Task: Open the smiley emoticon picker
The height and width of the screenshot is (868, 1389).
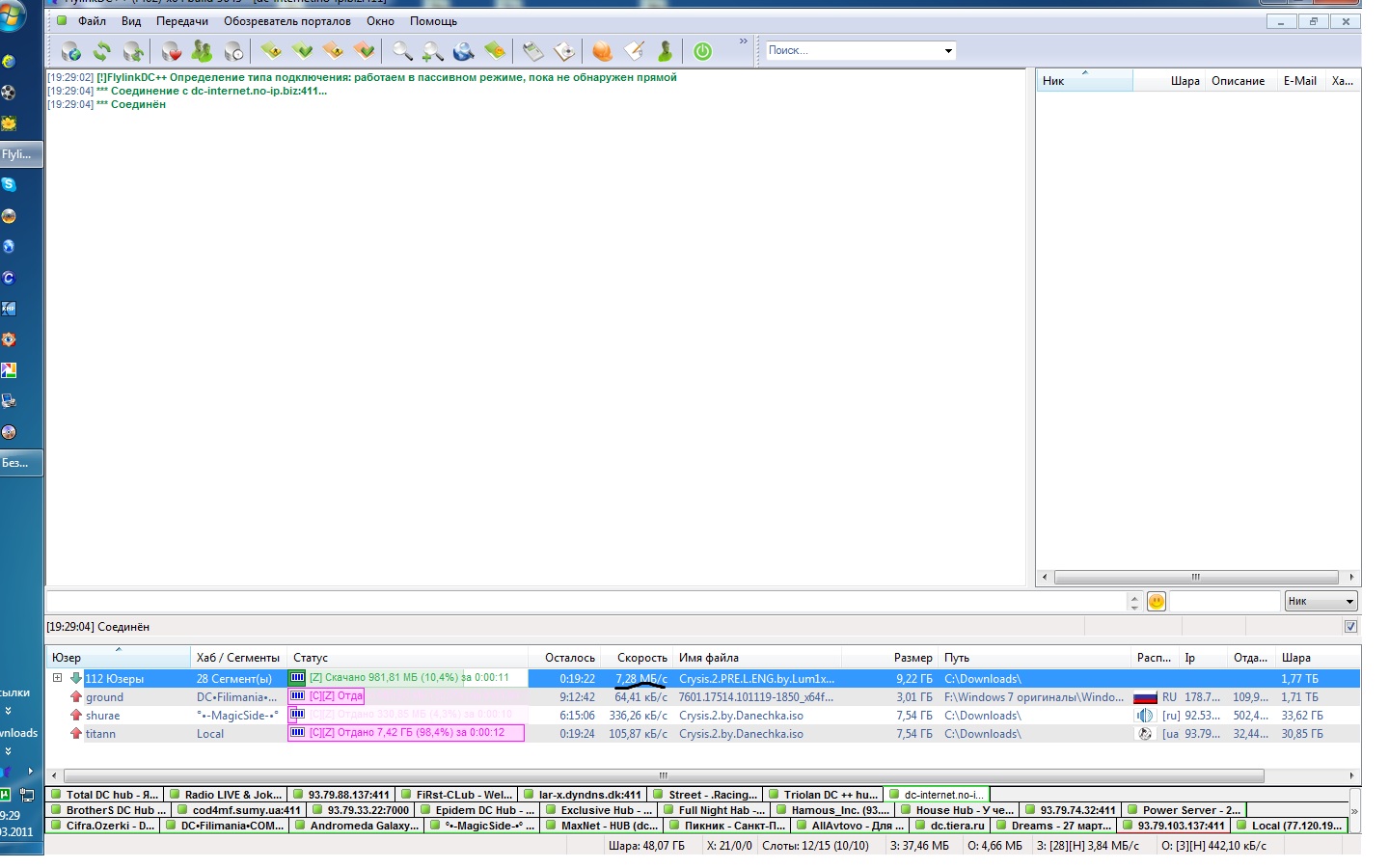Action: point(1156,602)
